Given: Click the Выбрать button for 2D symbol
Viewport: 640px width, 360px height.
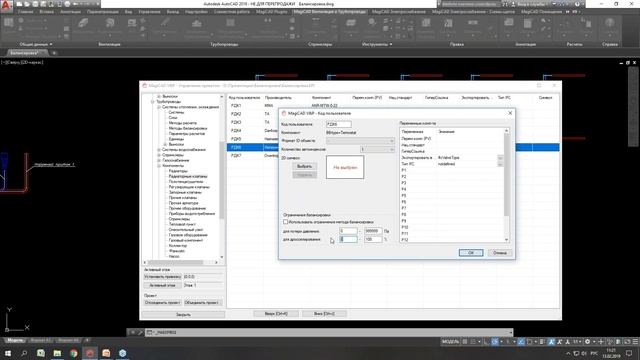Looking at the screenshot, I should point(304,167).
